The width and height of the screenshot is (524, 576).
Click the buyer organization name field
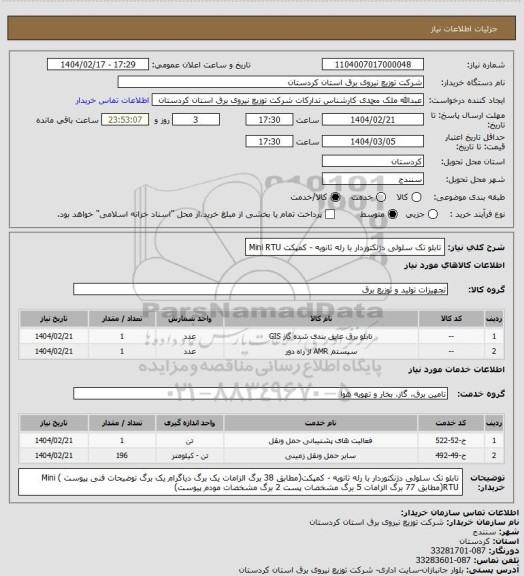270,82
